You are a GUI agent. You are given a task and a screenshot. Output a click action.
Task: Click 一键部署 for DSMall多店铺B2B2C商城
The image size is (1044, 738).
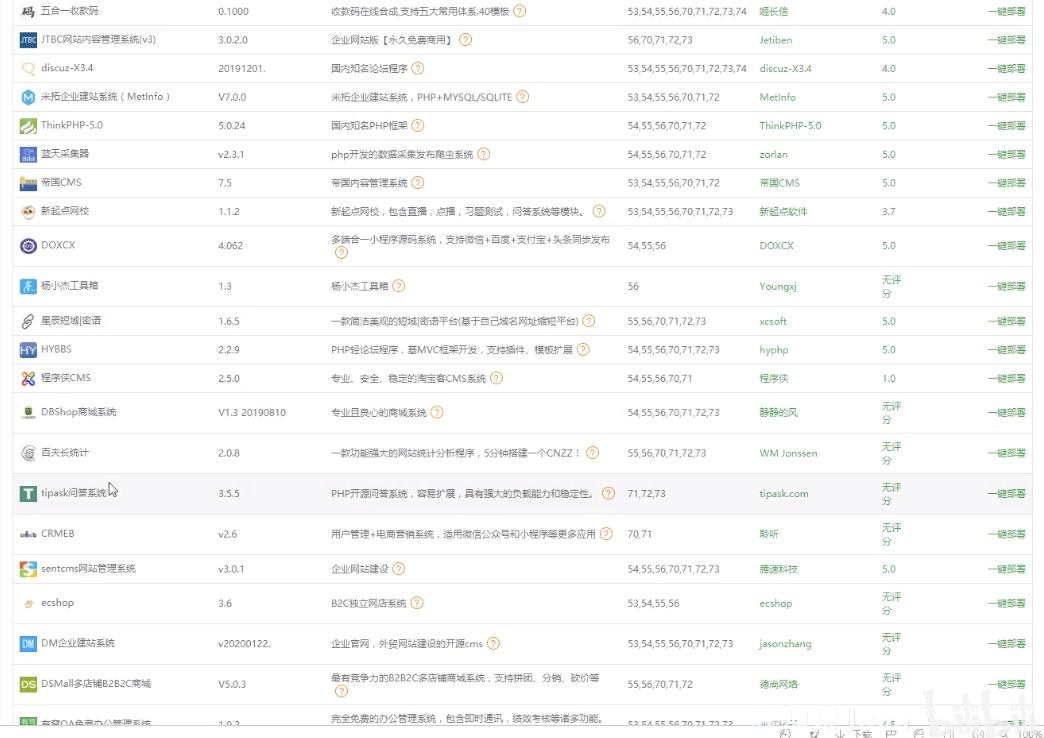coord(1006,684)
